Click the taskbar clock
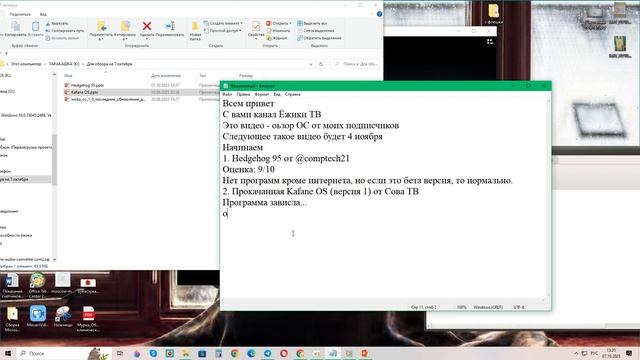This screenshot has width=640, height=360. 611,353
